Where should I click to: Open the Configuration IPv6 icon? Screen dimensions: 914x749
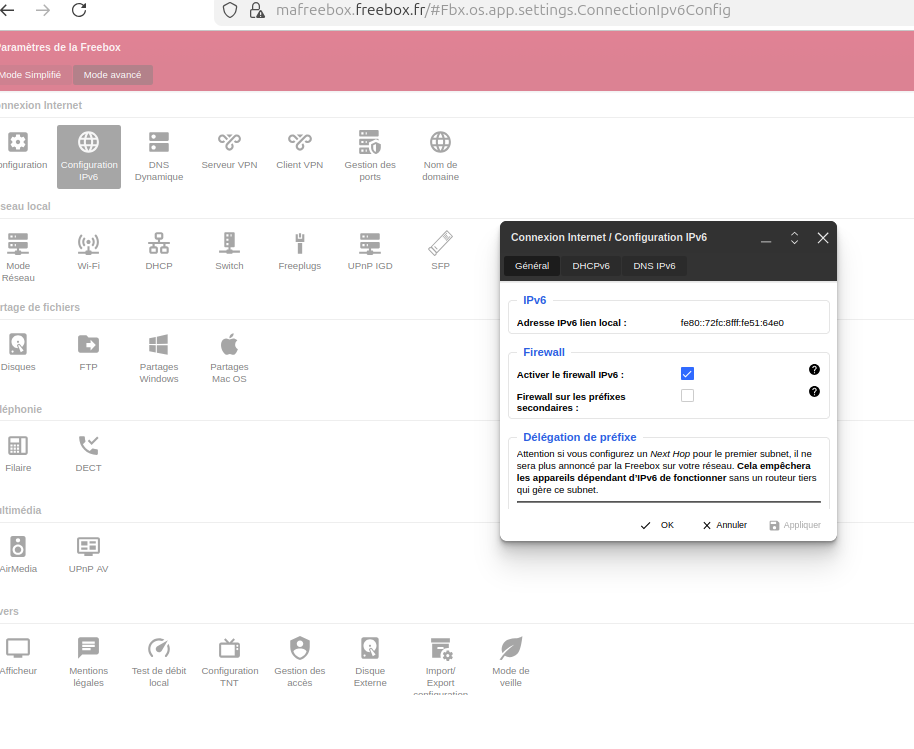89,157
